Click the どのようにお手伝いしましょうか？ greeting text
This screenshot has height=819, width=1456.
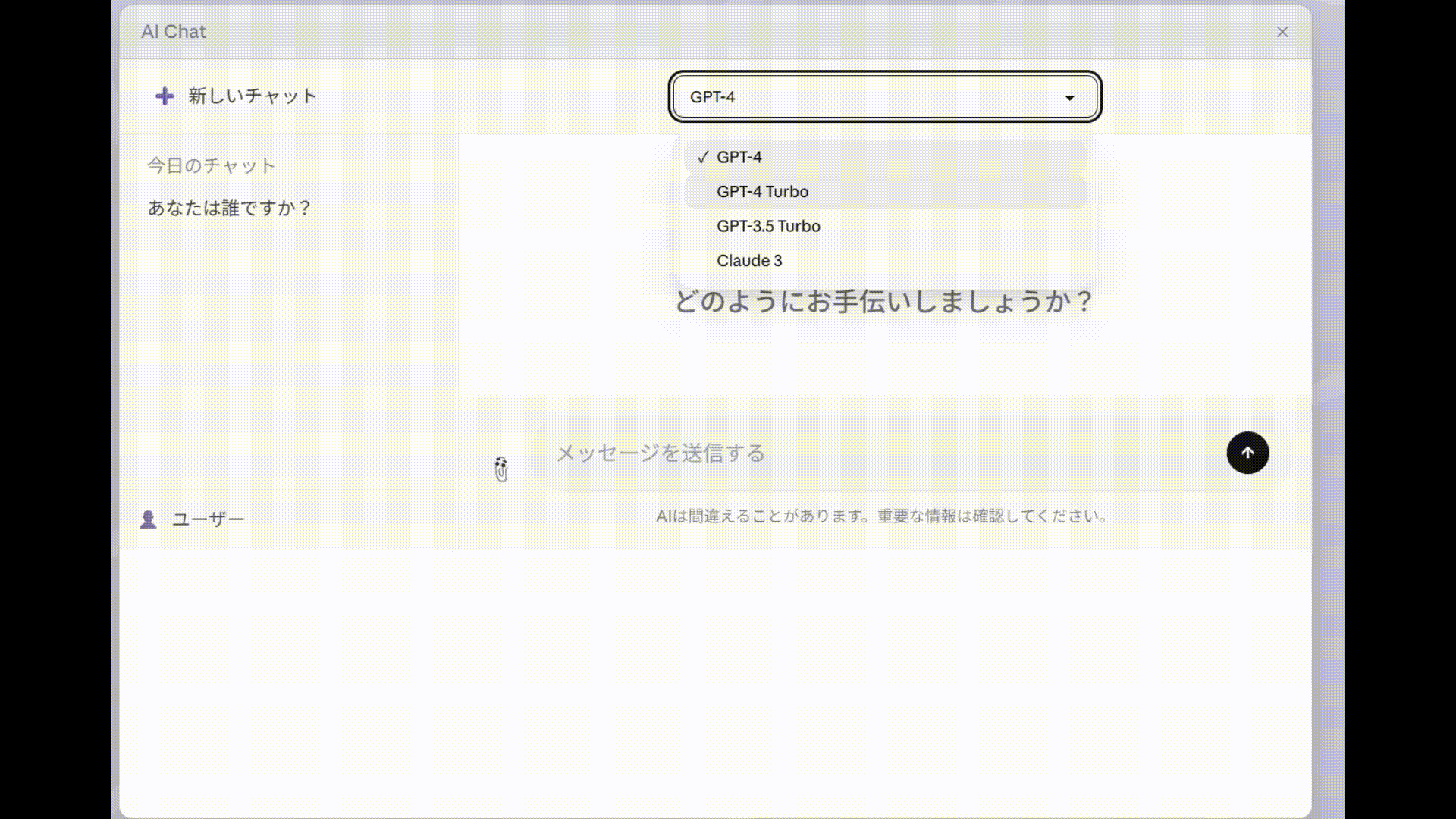pos(883,302)
